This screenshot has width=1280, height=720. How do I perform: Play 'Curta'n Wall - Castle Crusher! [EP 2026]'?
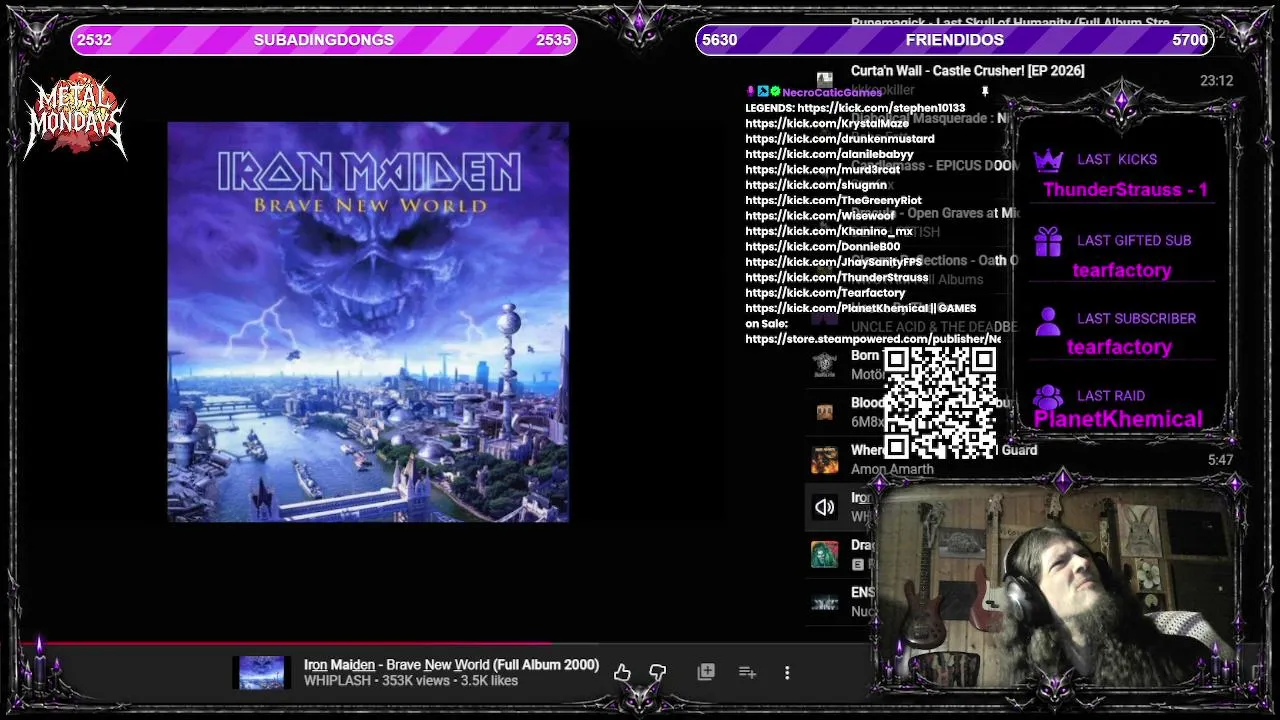967,71
